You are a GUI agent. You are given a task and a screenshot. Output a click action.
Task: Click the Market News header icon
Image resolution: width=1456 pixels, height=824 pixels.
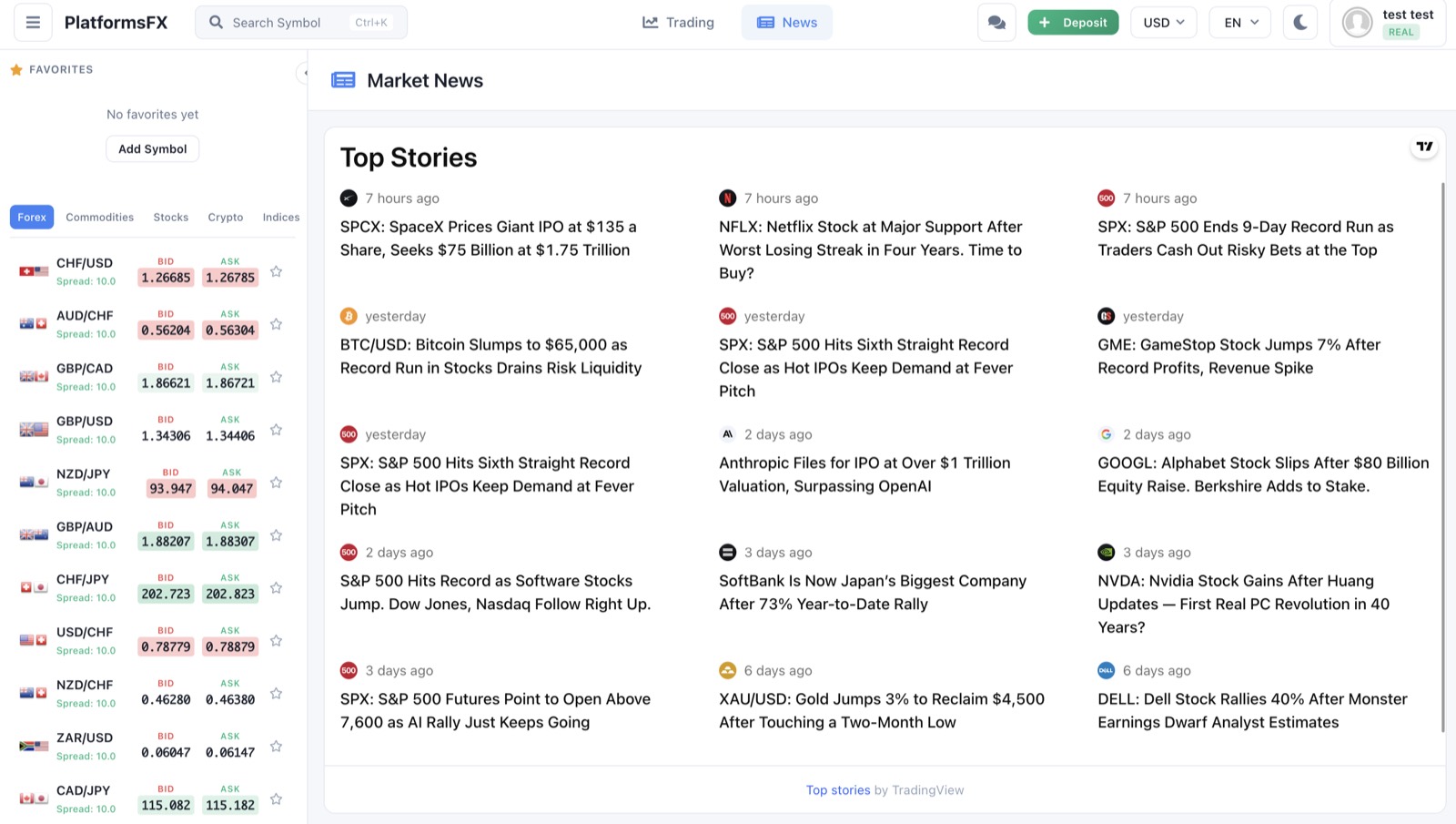tap(343, 80)
